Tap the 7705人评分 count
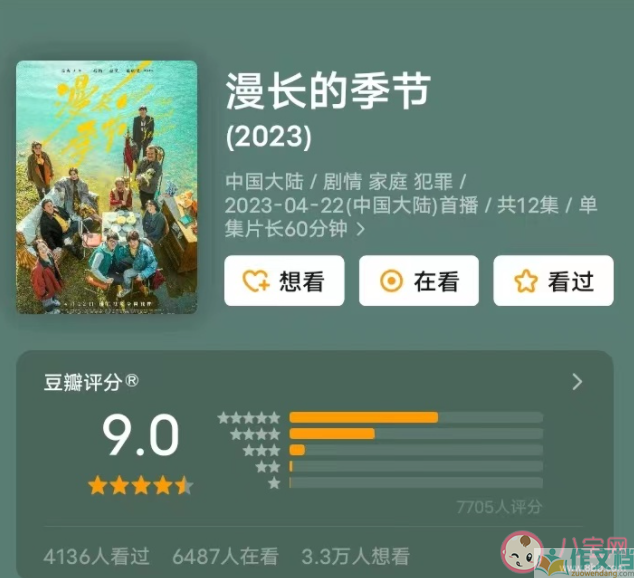The height and width of the screenshot is (578, 634). 499,507
